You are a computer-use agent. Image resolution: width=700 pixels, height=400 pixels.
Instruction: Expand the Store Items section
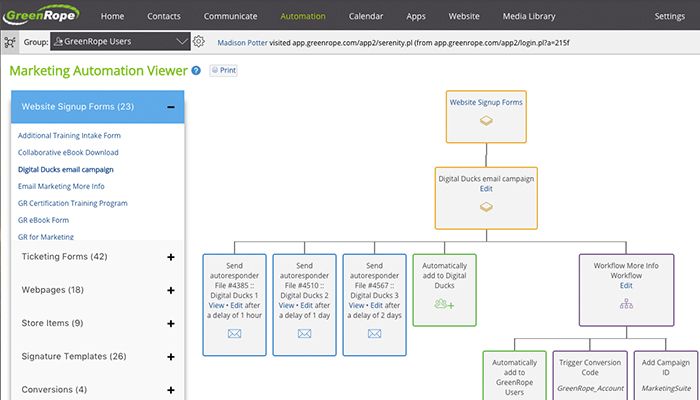[x=171, y=324]
